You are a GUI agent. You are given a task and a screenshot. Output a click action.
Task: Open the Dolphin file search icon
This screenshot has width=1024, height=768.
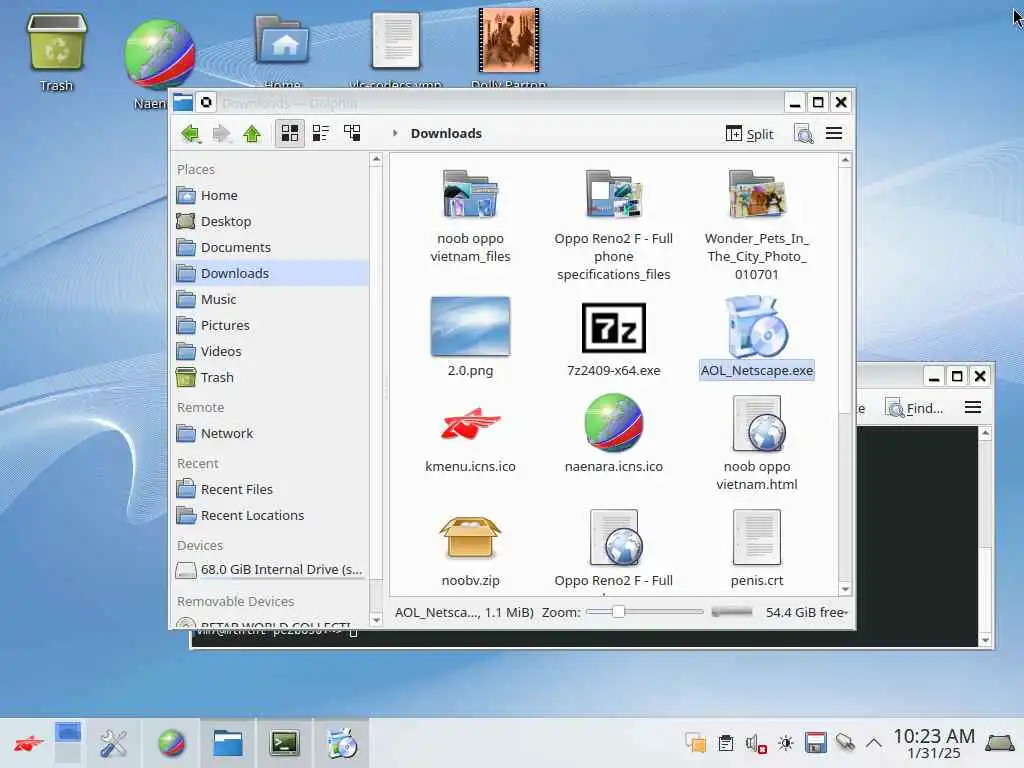(803, 134)
